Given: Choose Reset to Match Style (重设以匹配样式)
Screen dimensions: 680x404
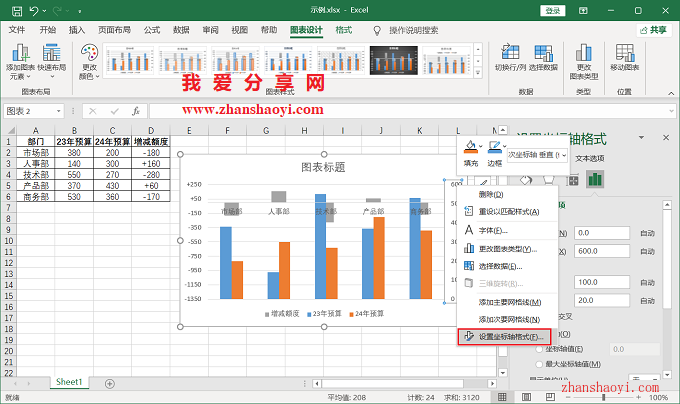Looking at the screenshot, I should tap(507, 212).
